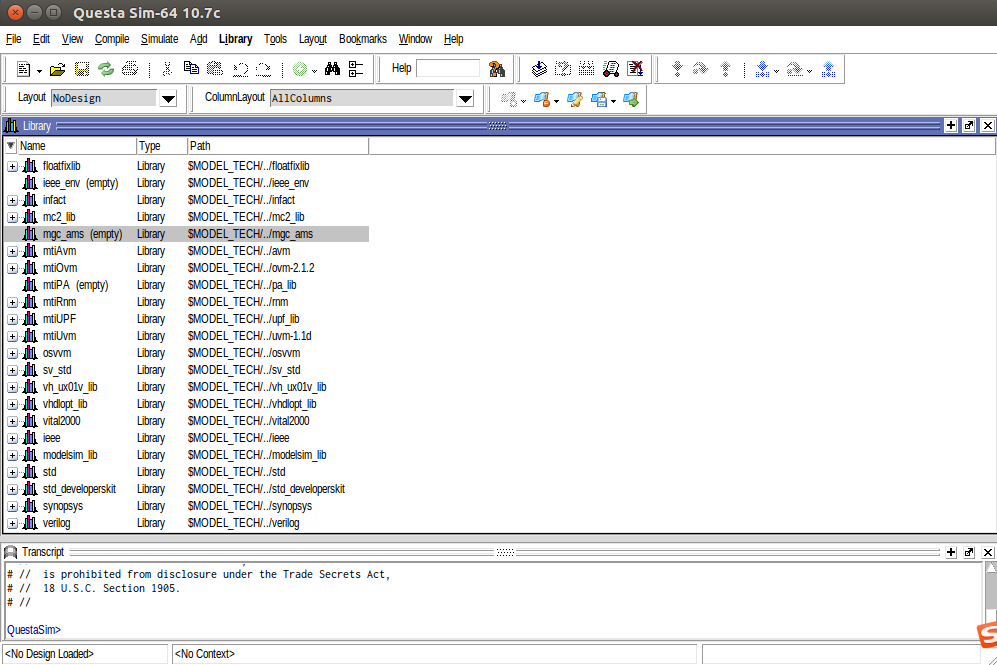Click the bookmark green arrow go-to icon
The image size is (997, 665).
click(x=631, y=99)
